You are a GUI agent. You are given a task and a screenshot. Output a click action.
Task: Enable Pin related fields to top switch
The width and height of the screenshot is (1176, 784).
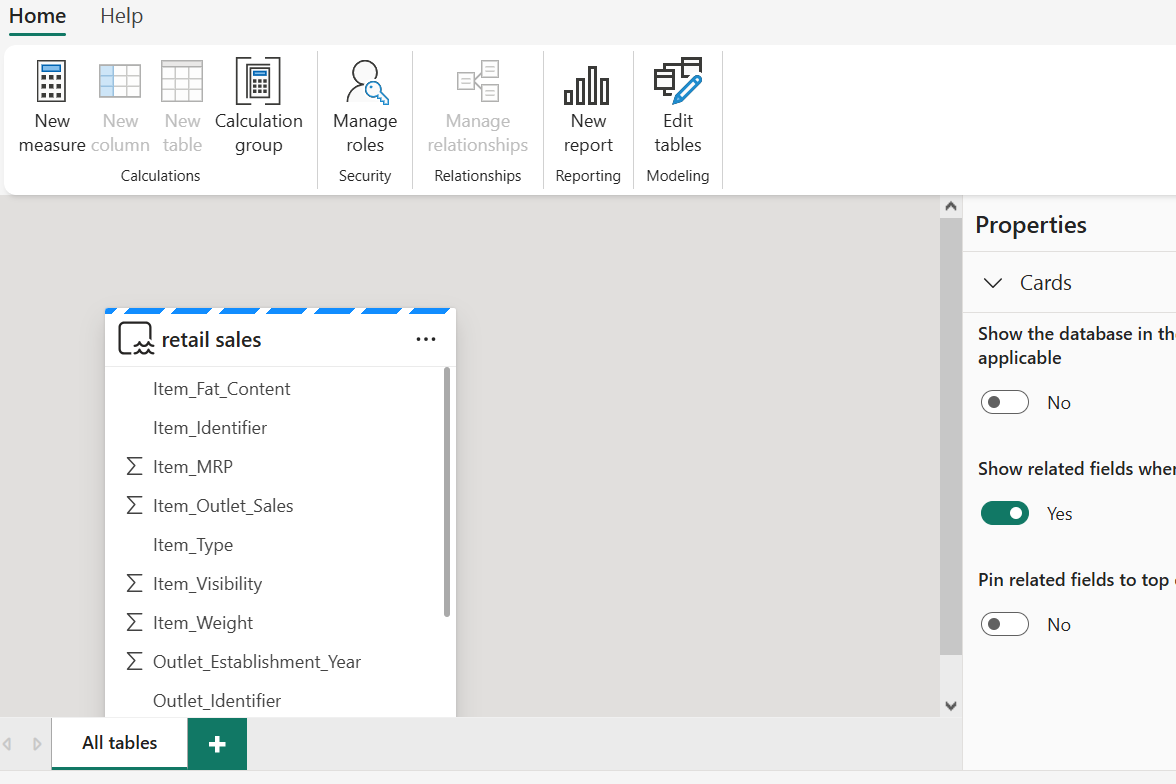pyautogui.click(x=1004, y=624)
